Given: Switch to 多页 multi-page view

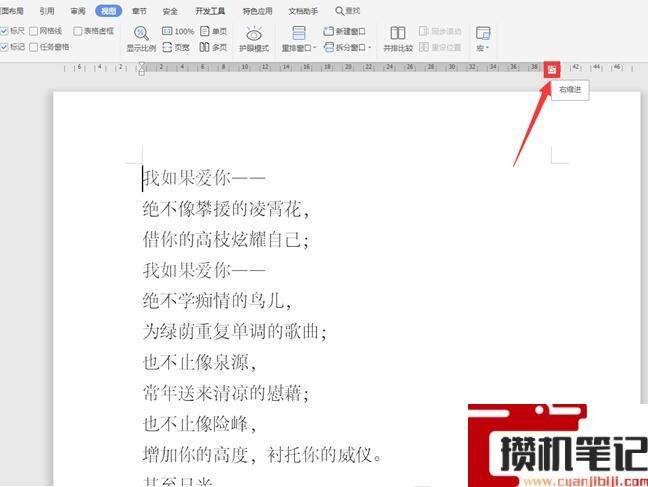Looking at the screenshot, I should click(213, 48).
